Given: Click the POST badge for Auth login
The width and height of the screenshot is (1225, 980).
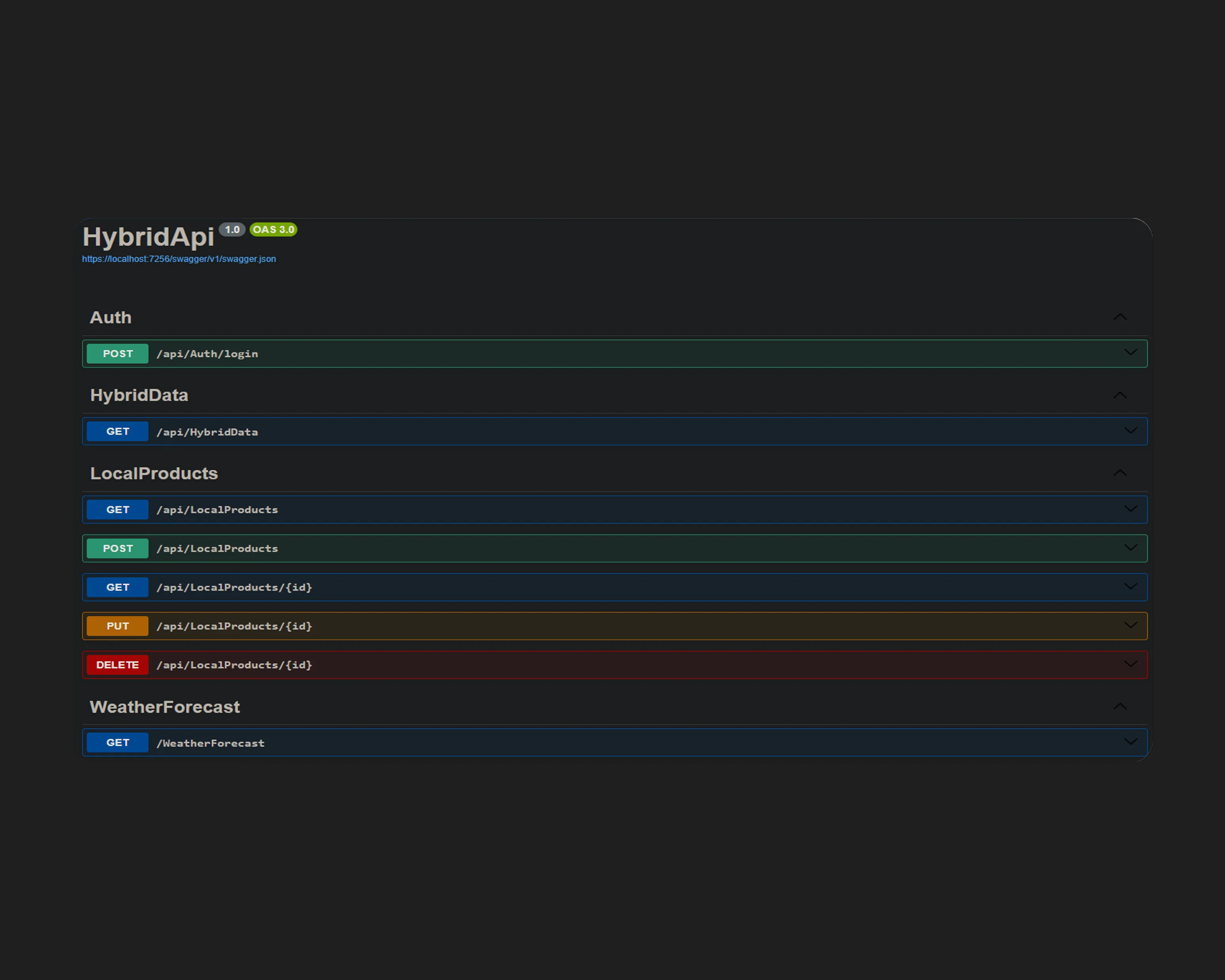Looking at the screenshot, I should click(118, 353).
